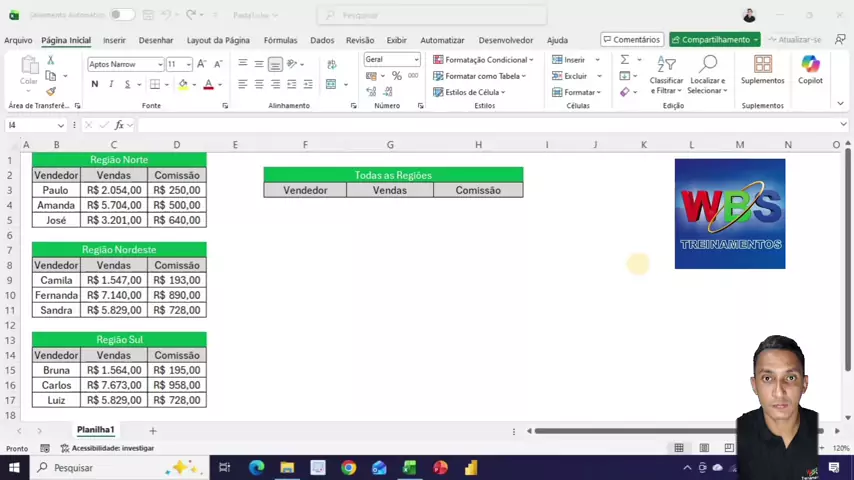Screen dimensions: 854x480
Task: Click the Cut scissors icon
Action: click(51, 61)
